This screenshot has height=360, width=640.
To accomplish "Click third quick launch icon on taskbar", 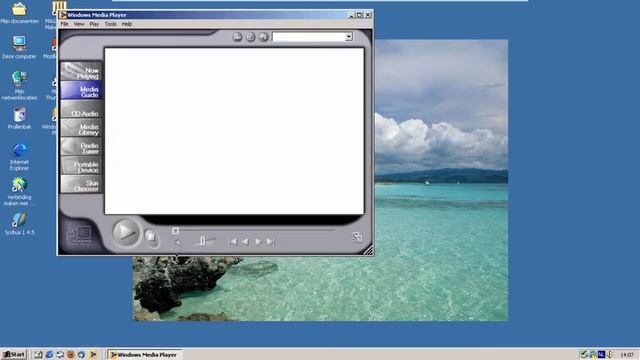I will coord(60,355).
